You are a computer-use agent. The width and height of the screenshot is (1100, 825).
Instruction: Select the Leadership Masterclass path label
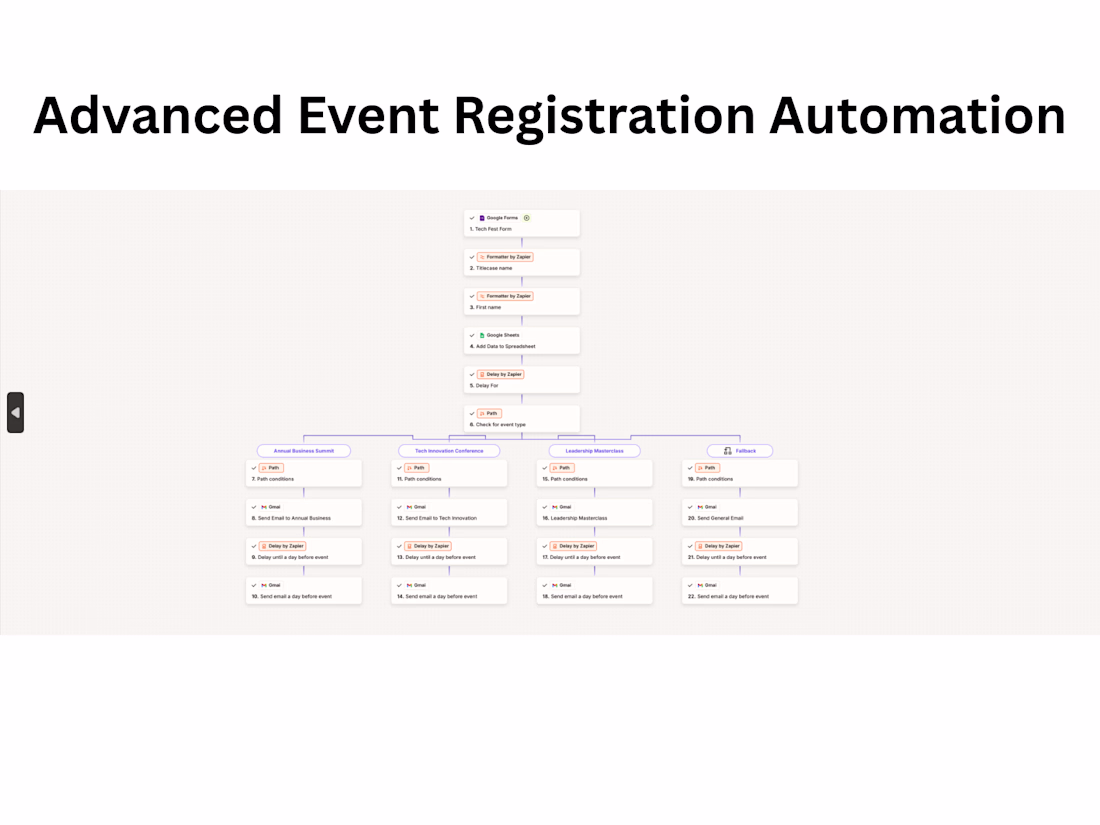point(594,451)
